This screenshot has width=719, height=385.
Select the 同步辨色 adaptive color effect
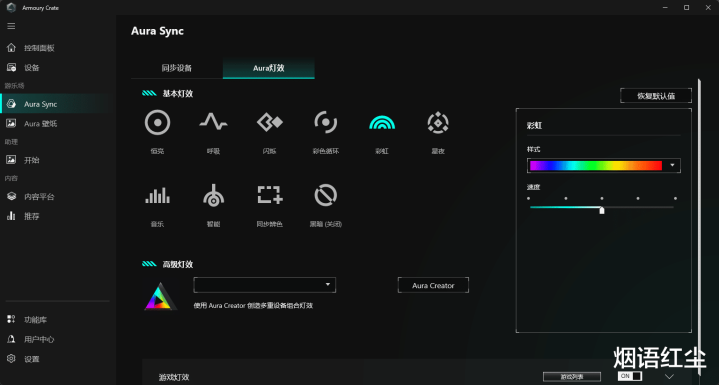click(270, 195)
